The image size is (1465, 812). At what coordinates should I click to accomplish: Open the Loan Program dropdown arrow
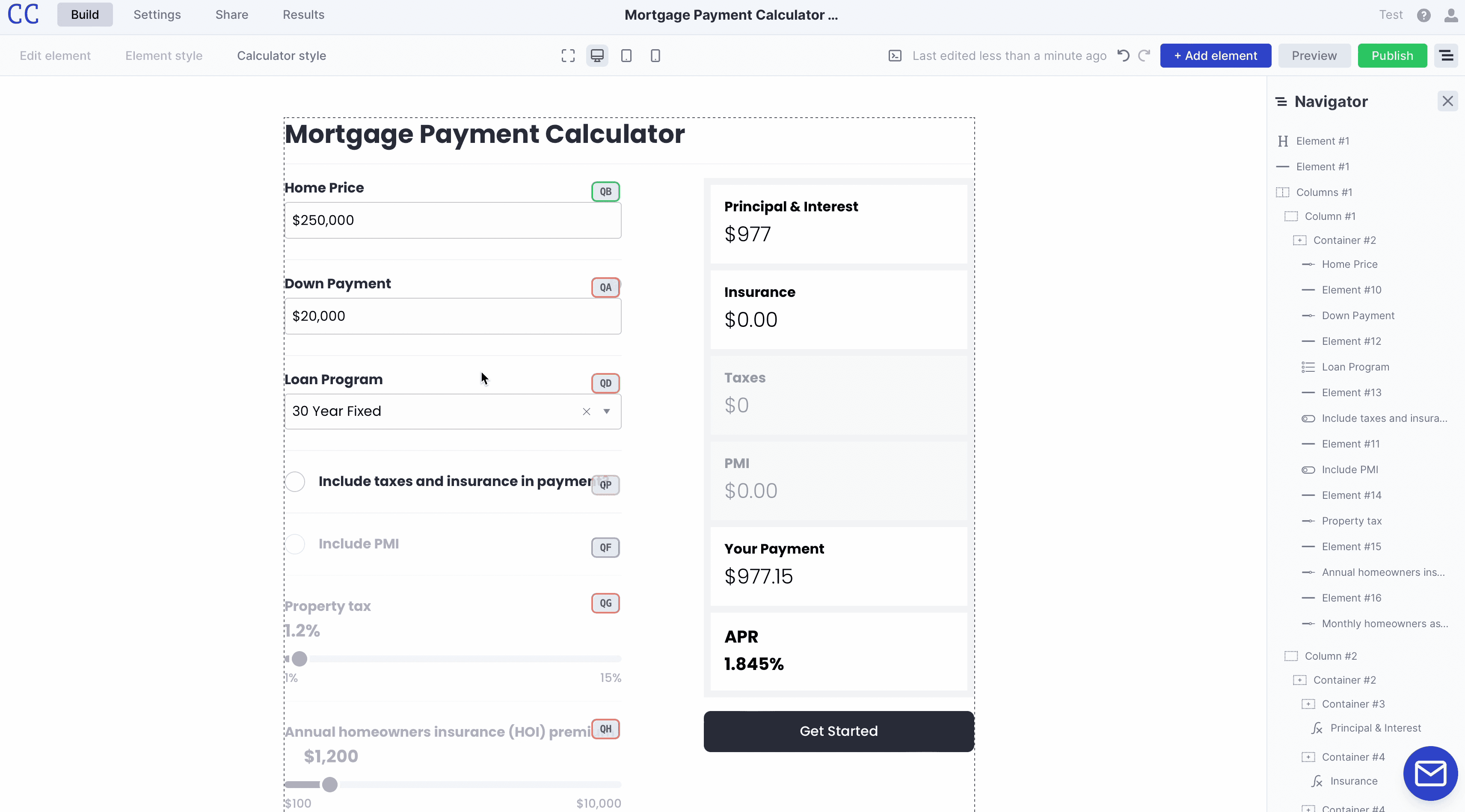tap(607, 411)
